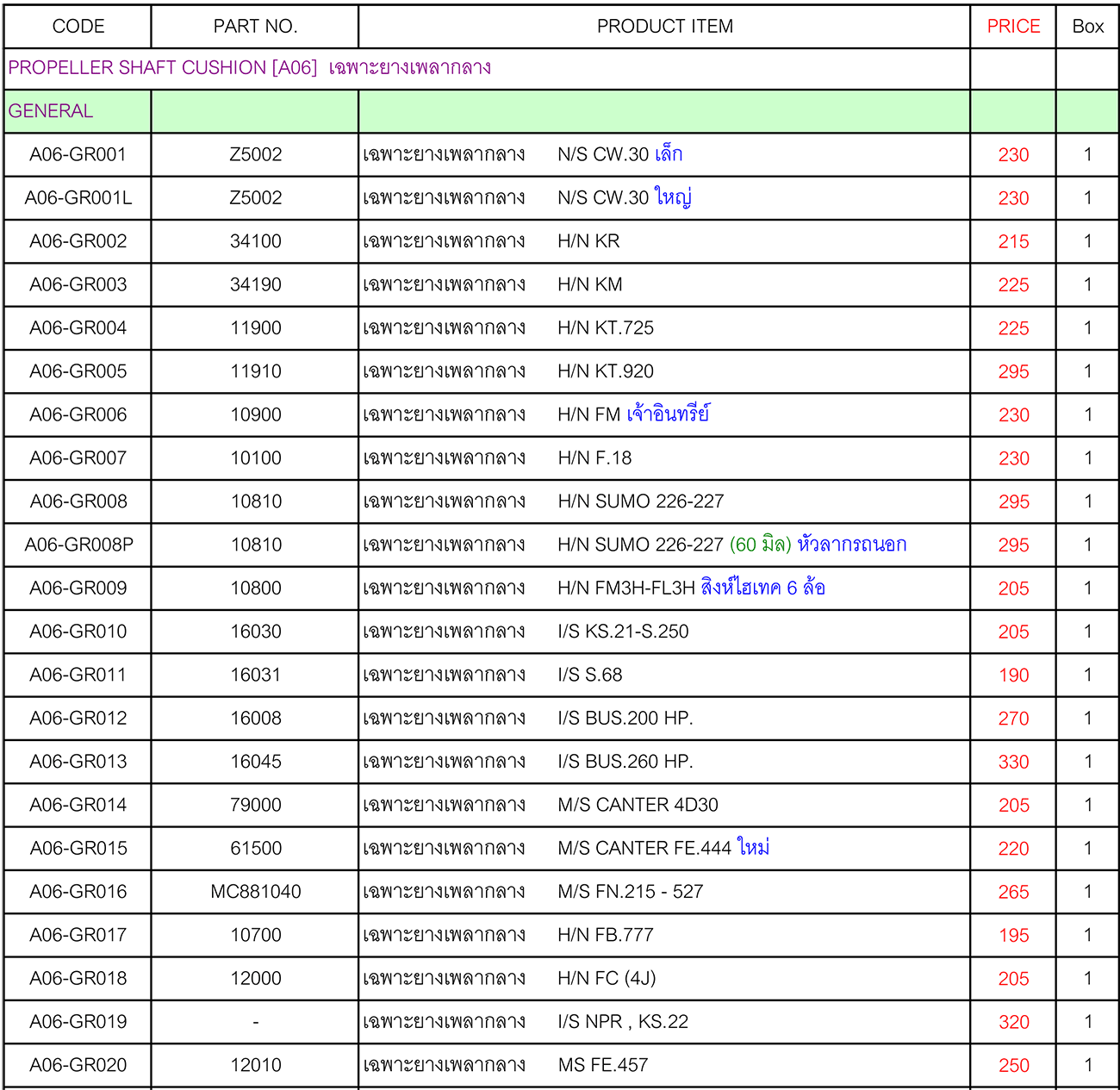Screen dimensions: 1120x1090
Task: Click part number 34190
Action: [x=255, y=284]
